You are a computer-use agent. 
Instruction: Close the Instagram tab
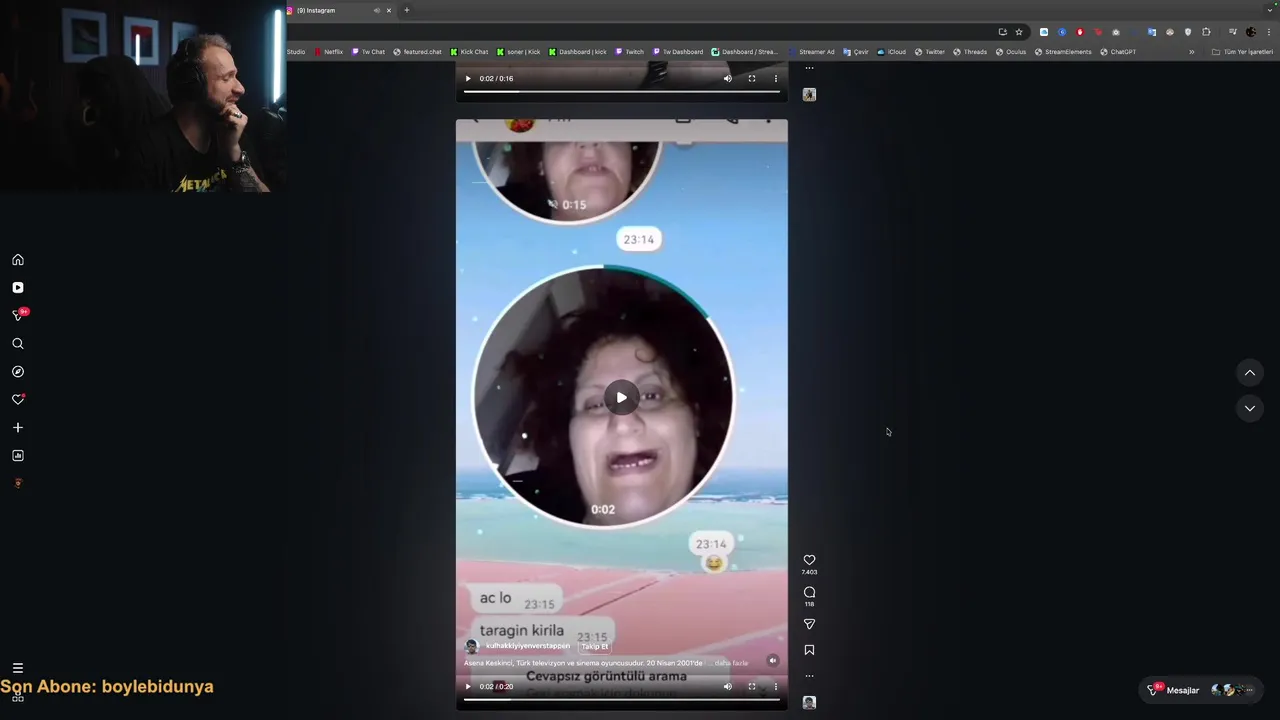(x=389, y=10)
